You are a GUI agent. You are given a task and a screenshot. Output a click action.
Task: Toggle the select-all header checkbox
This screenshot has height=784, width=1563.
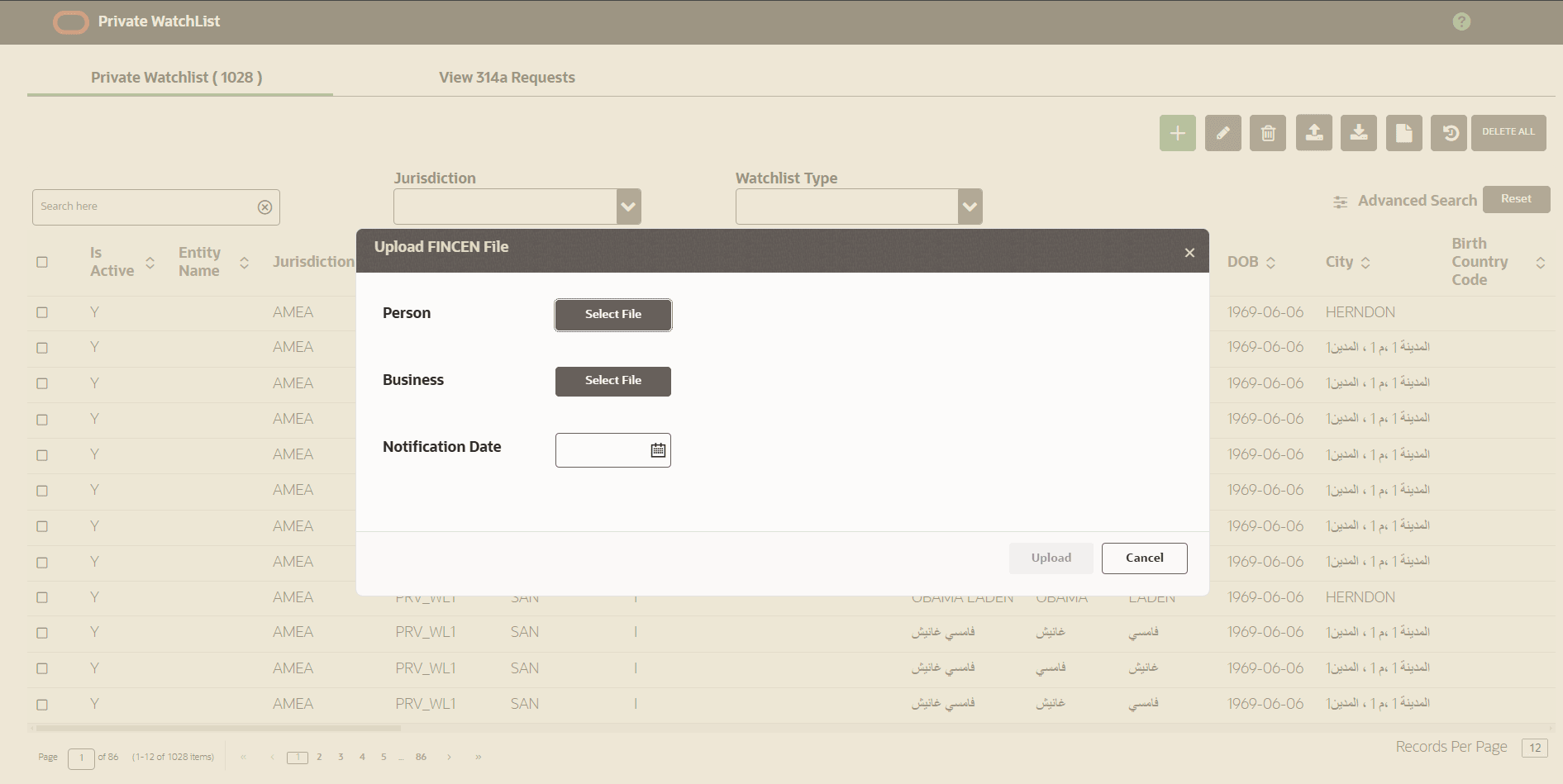coord(42,262)
